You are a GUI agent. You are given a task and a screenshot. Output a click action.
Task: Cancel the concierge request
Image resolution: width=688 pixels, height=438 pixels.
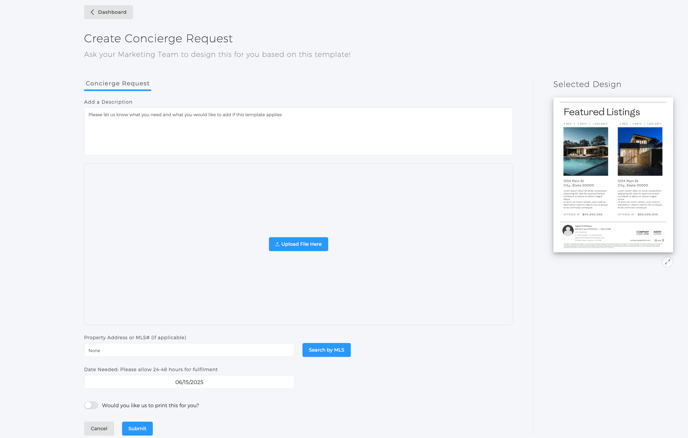click(x=99, y=428)
